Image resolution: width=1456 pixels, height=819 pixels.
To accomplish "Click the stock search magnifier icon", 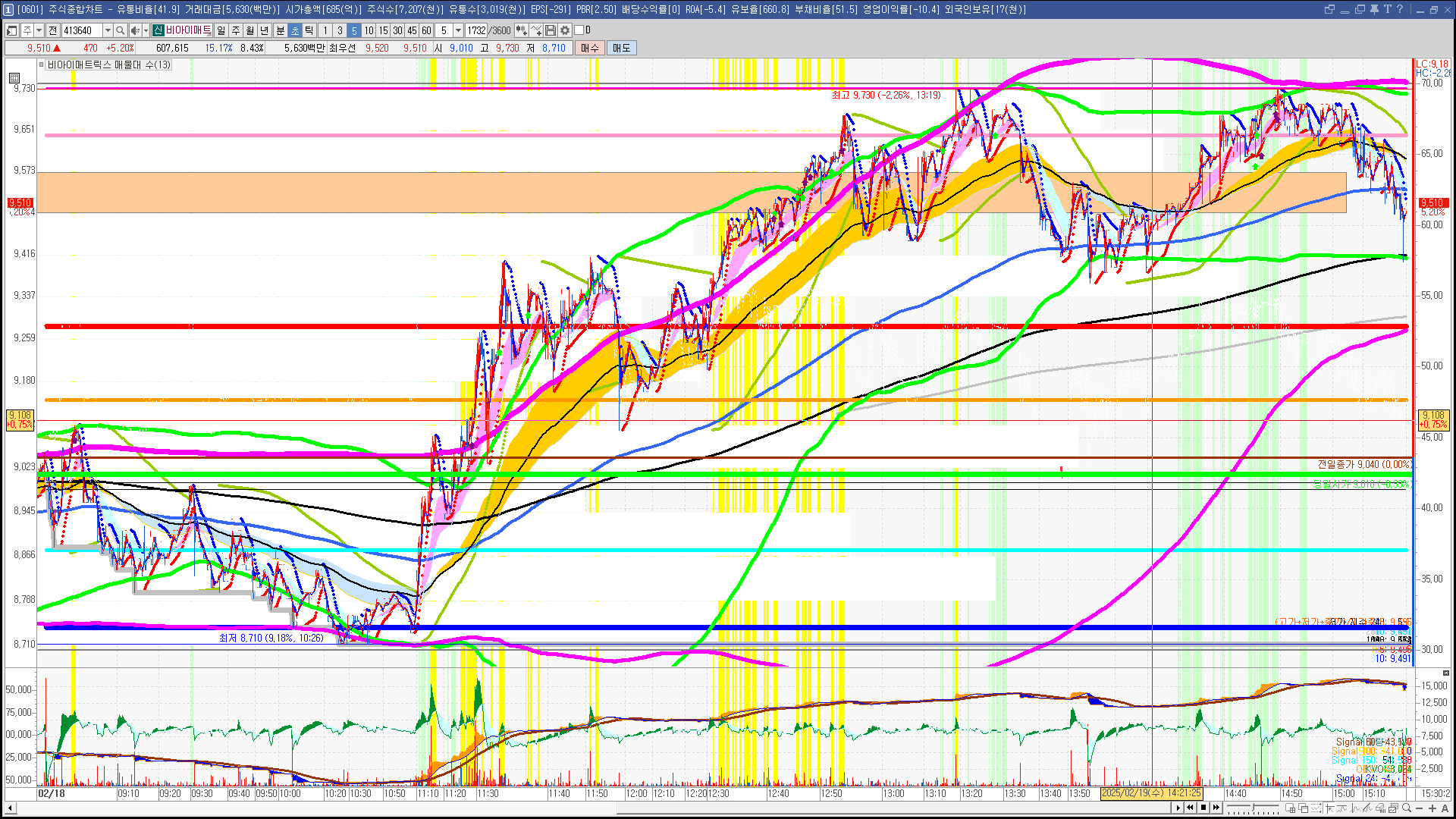I will (x=121, y=30).
